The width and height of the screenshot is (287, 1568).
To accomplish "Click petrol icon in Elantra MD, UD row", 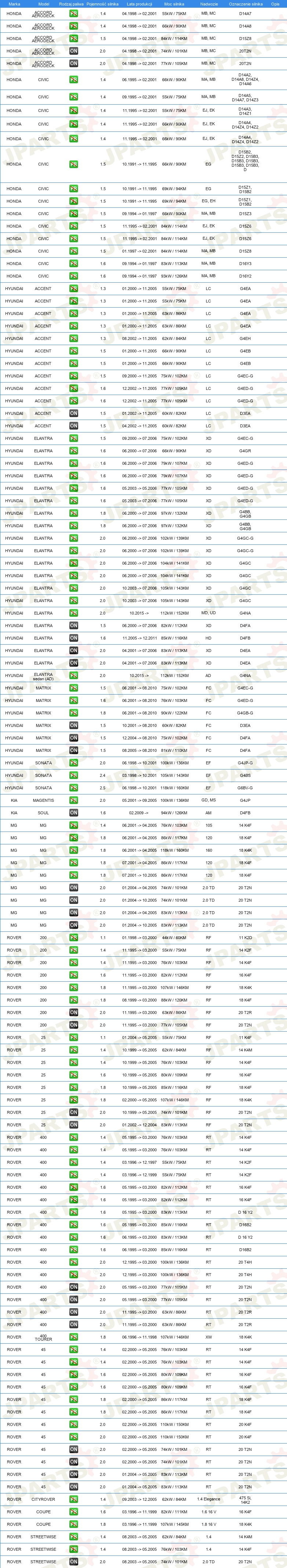I will (x=73, y=613).
